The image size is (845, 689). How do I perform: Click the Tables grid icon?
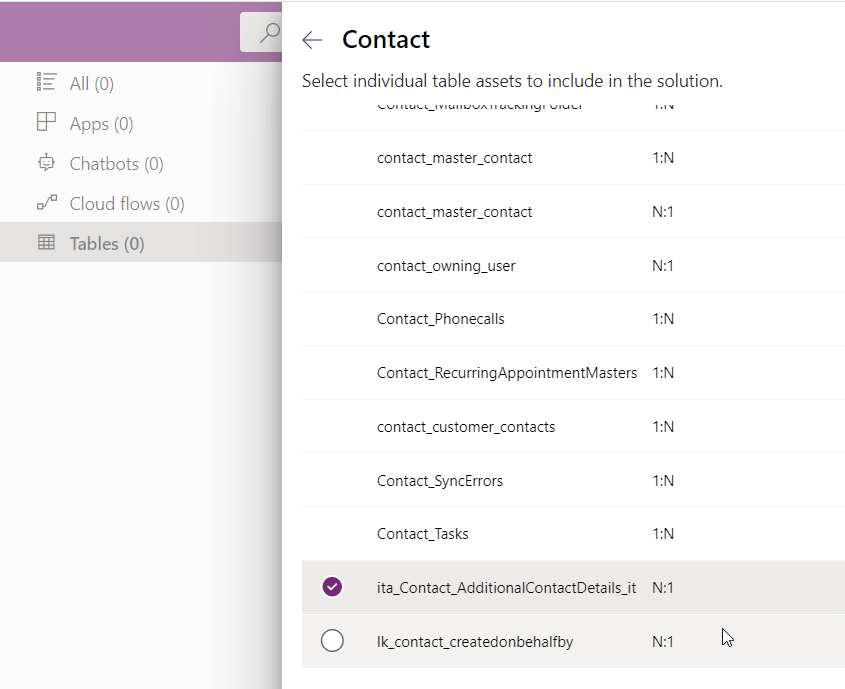(x=46, y=243)
